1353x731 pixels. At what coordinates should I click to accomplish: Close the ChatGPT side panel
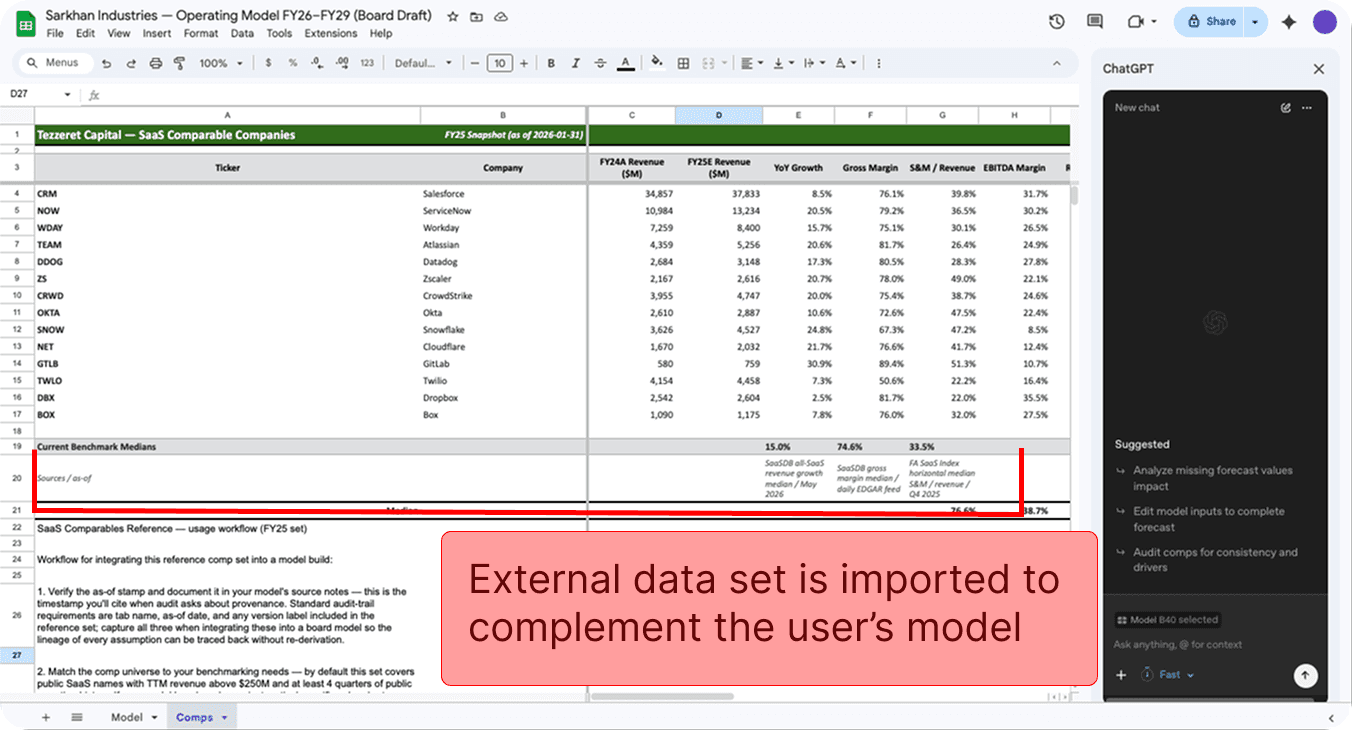[1319, 69]
